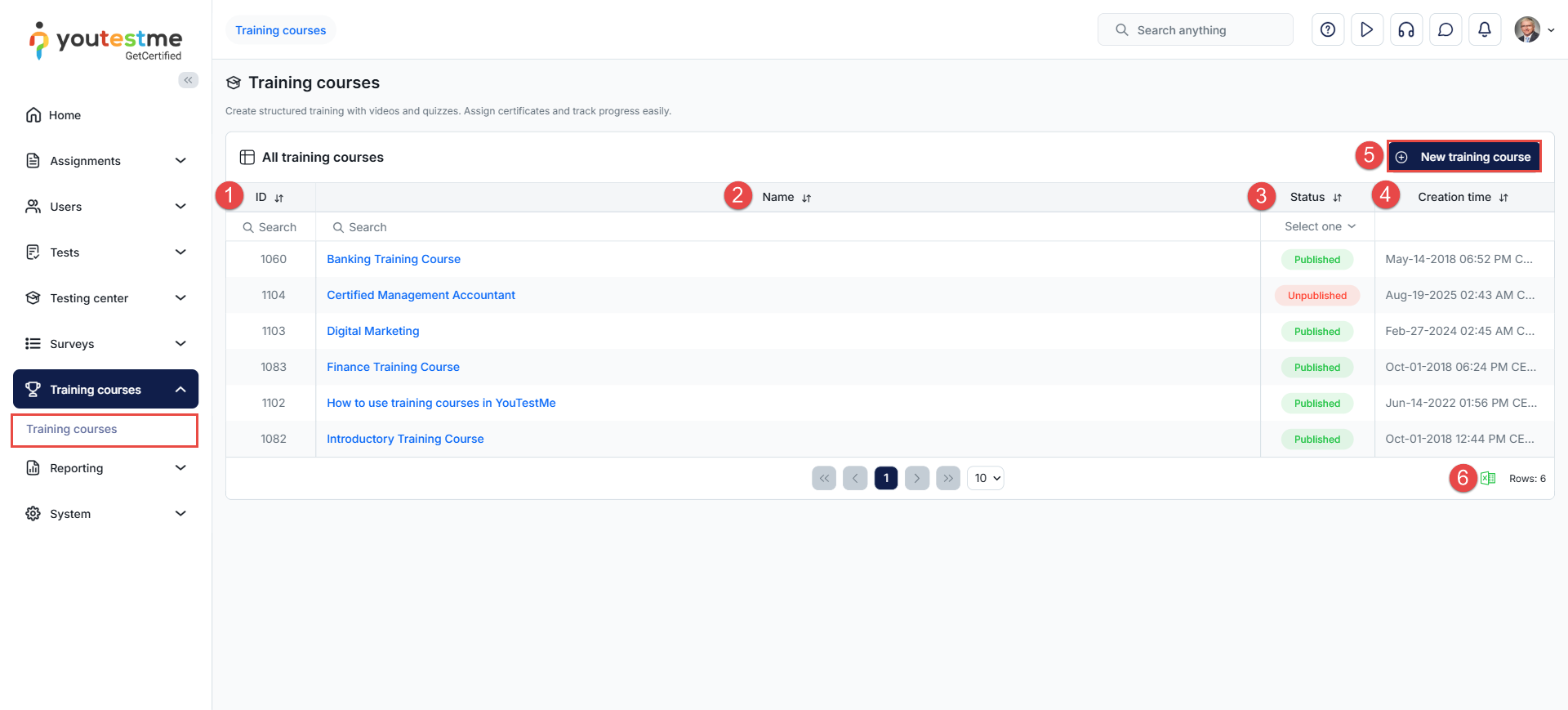This screenshot has width=1568, height=710.
Task: Open Introductory Training Course link
Action: [406, 439]
